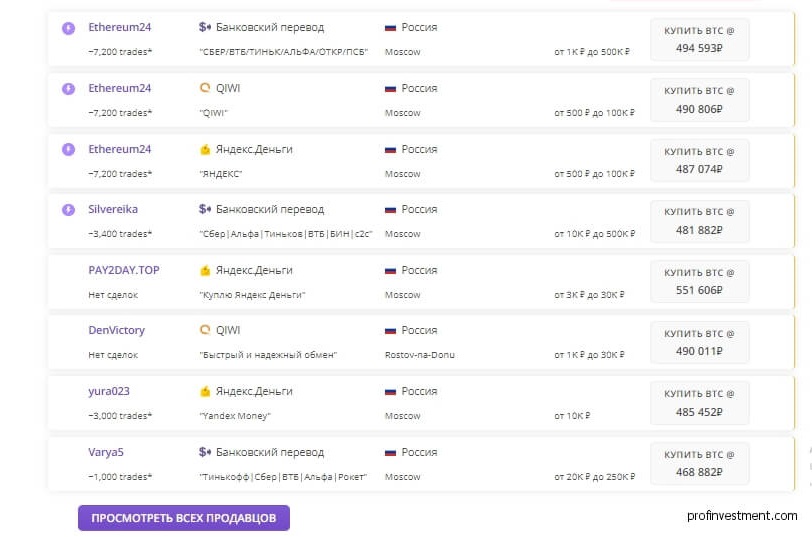The width and height of the screenshot is (812, 537).
Task: Click QIWI icon in DenVictory row
Action: coord(205,330)
